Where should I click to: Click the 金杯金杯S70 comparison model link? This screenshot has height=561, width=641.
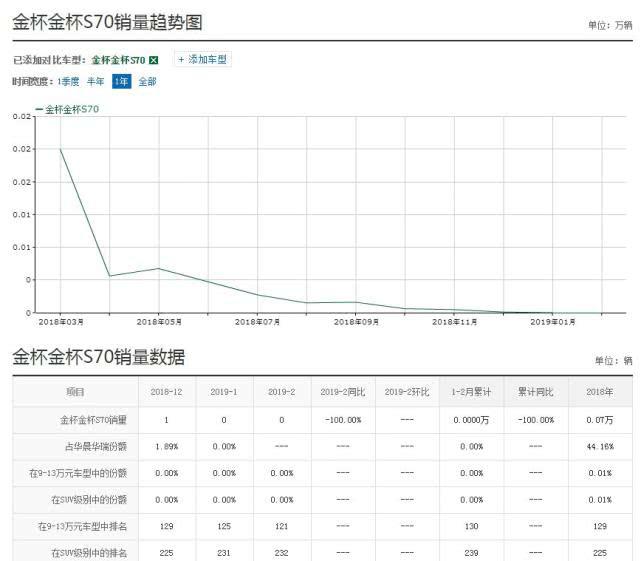[118, 60]
